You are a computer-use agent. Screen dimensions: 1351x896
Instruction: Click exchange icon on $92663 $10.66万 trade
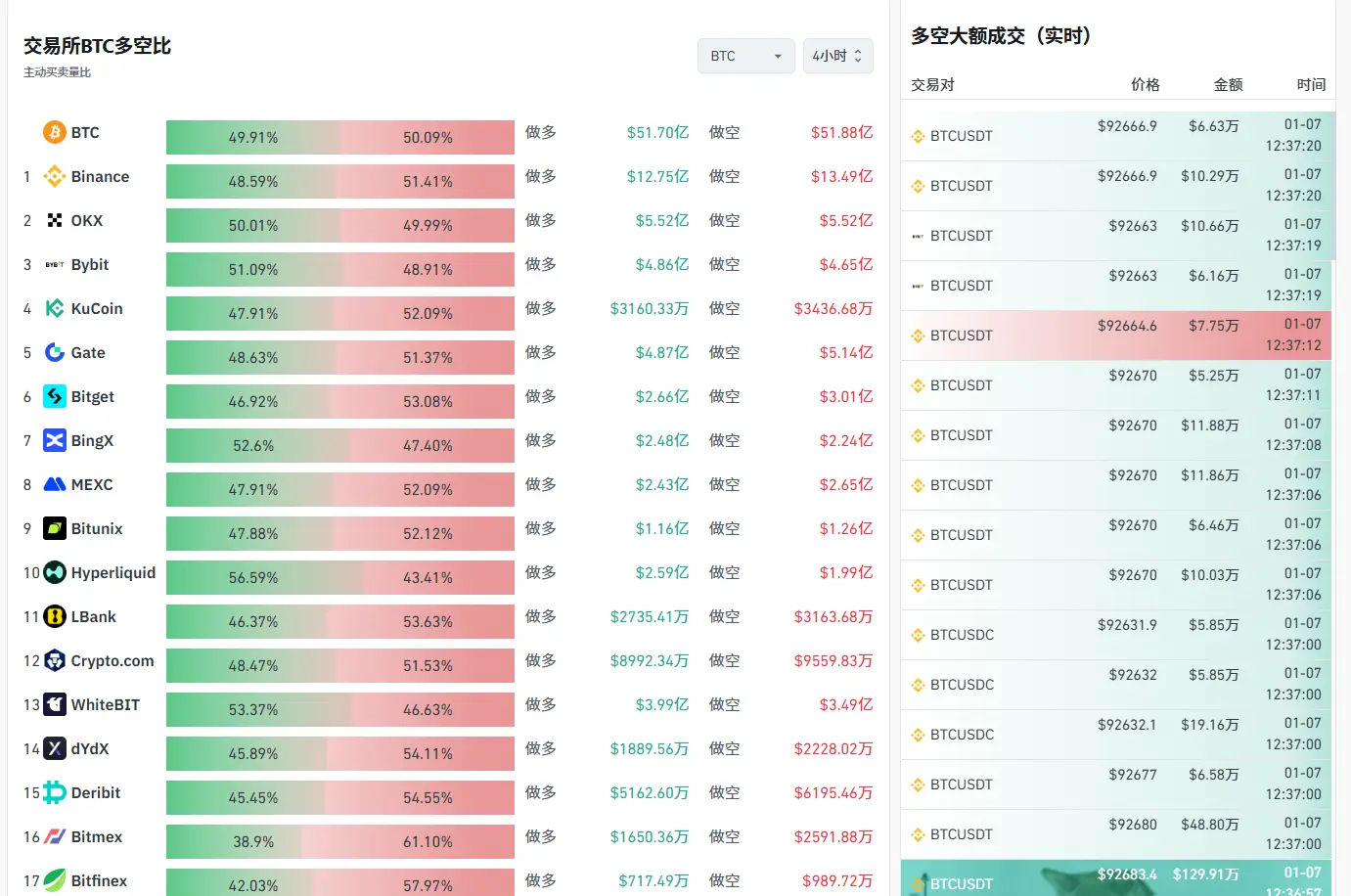click(x=918, y=236)
